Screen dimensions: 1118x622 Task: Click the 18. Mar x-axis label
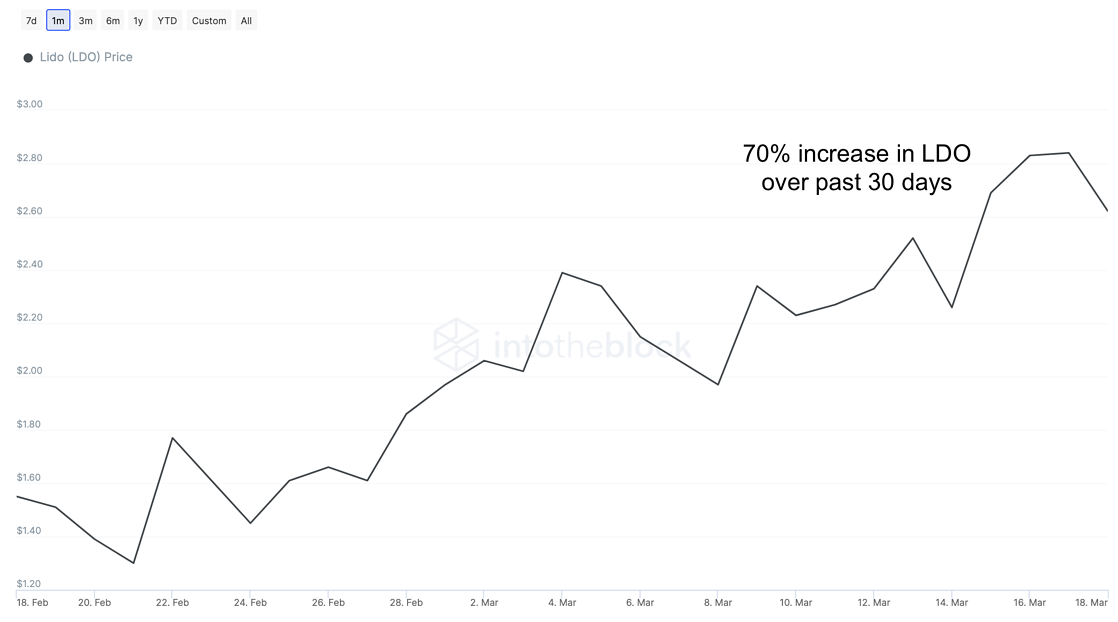[x=1091, y=603]
